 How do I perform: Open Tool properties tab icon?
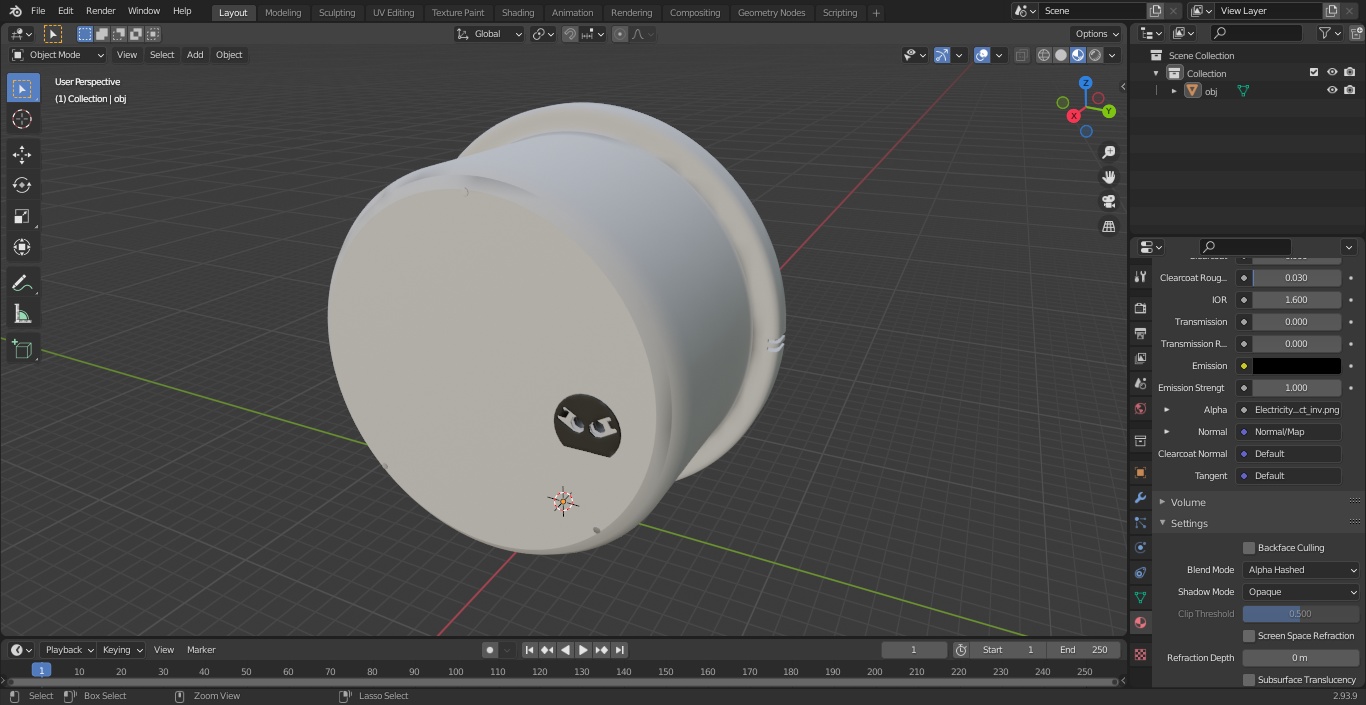point(1140,276)
